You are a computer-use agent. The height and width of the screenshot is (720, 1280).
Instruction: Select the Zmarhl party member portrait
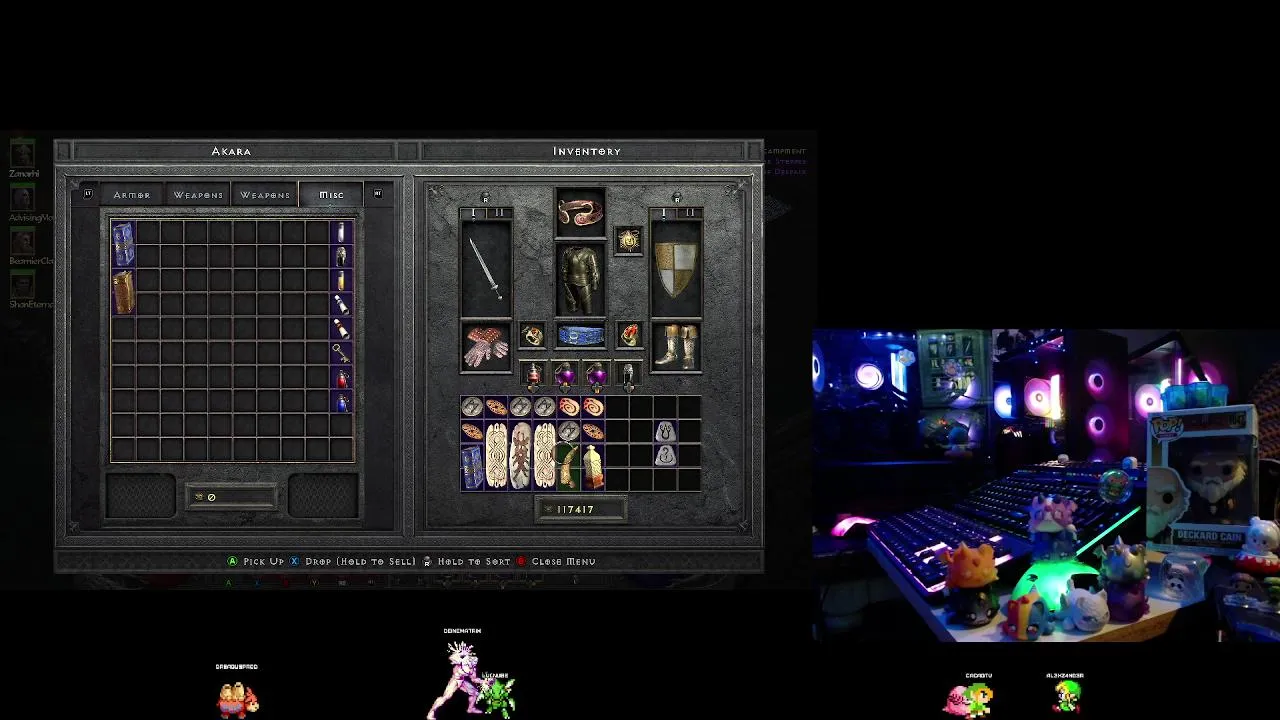coord(22,153)
